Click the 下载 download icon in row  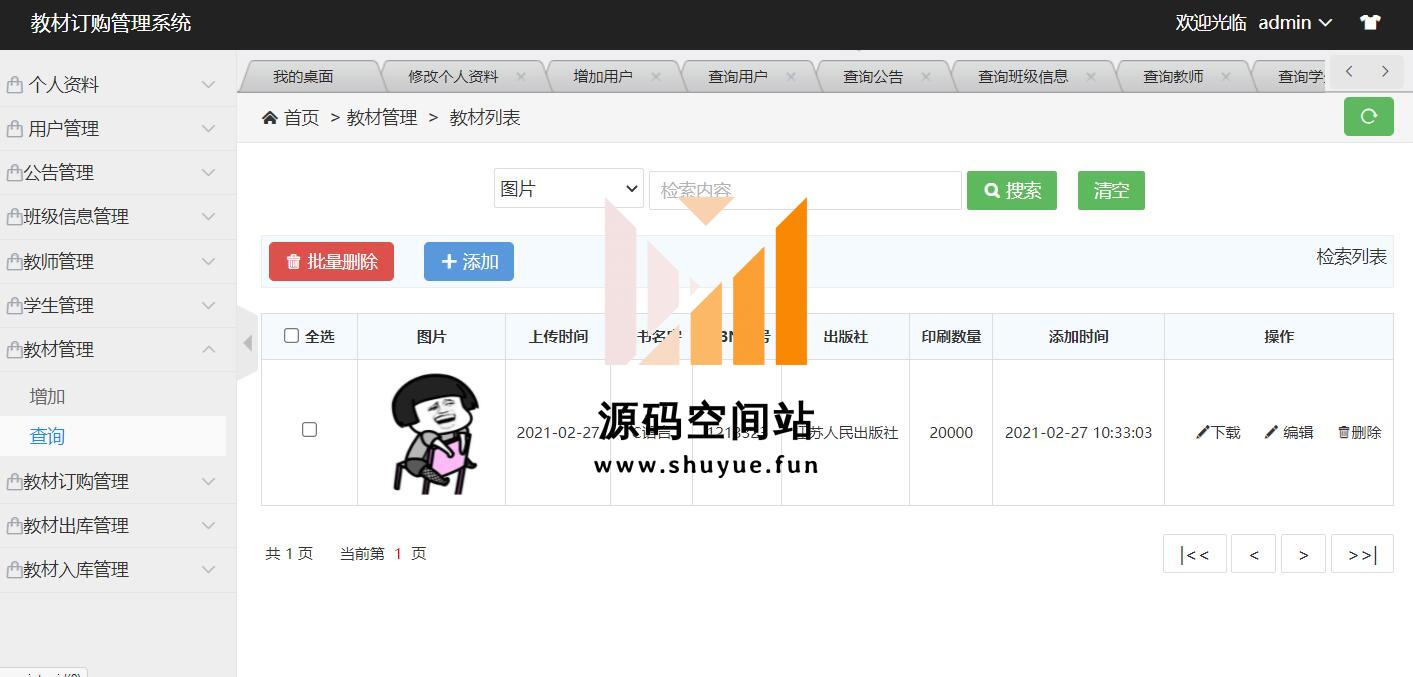coord(1203,432)
